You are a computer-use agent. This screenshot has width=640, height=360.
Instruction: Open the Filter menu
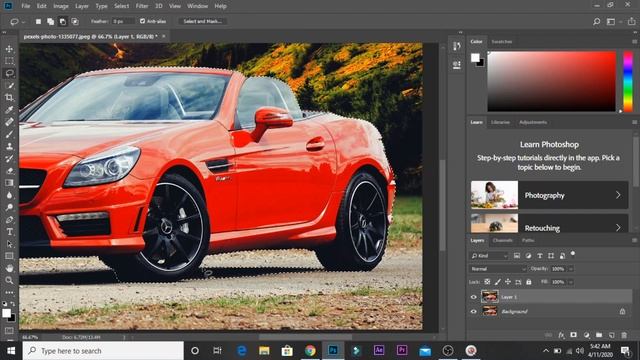click(x=142, y=6)
